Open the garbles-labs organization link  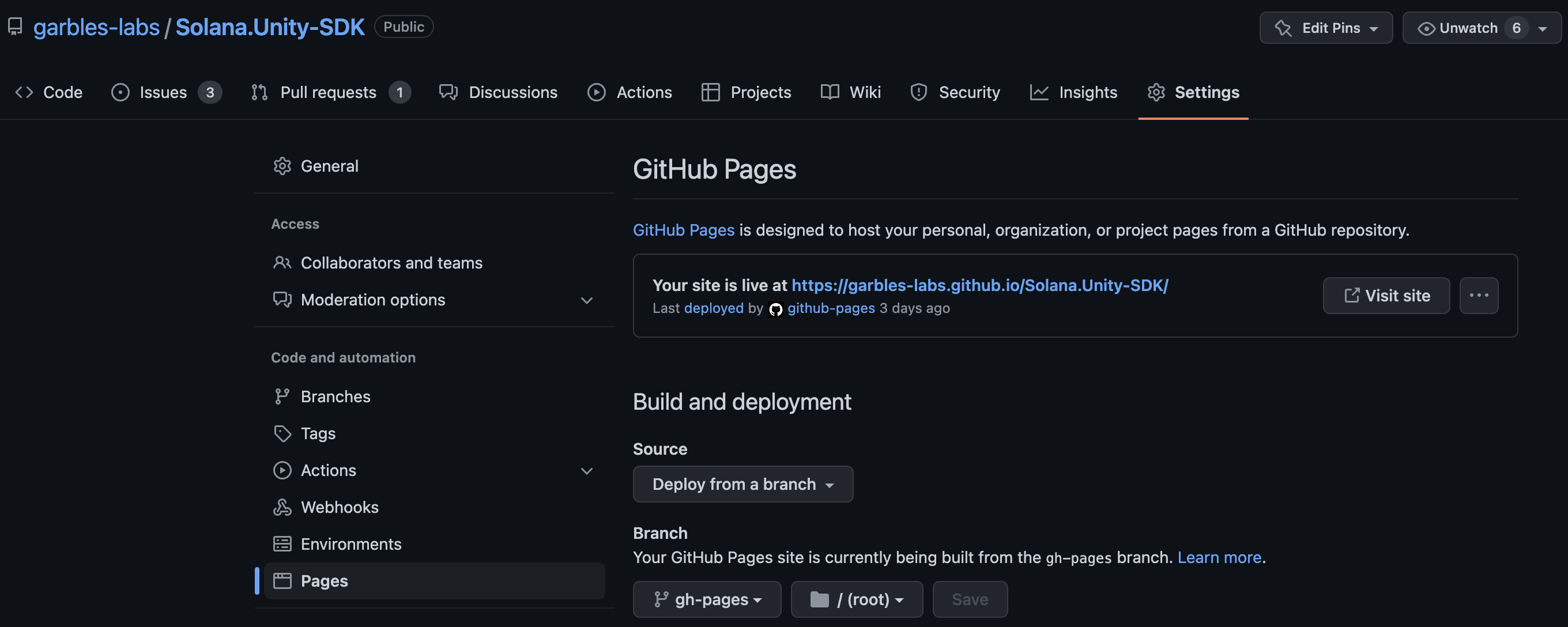point(96,27)
